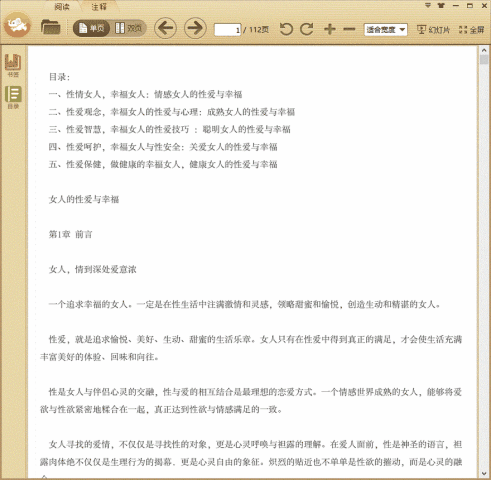The image size is (491, 480).
Task: Go to next page with right arrow
Action: [195, 28]
